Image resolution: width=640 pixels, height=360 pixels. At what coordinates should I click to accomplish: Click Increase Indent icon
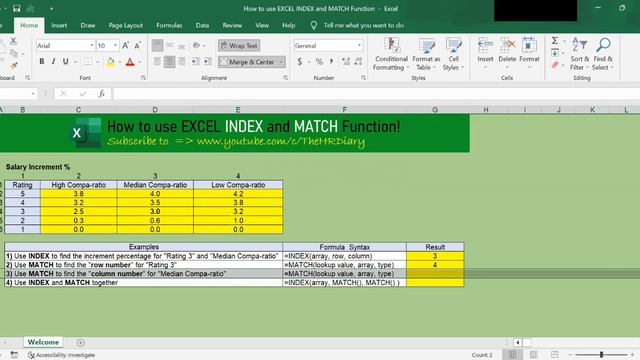[x=207, y=62]
